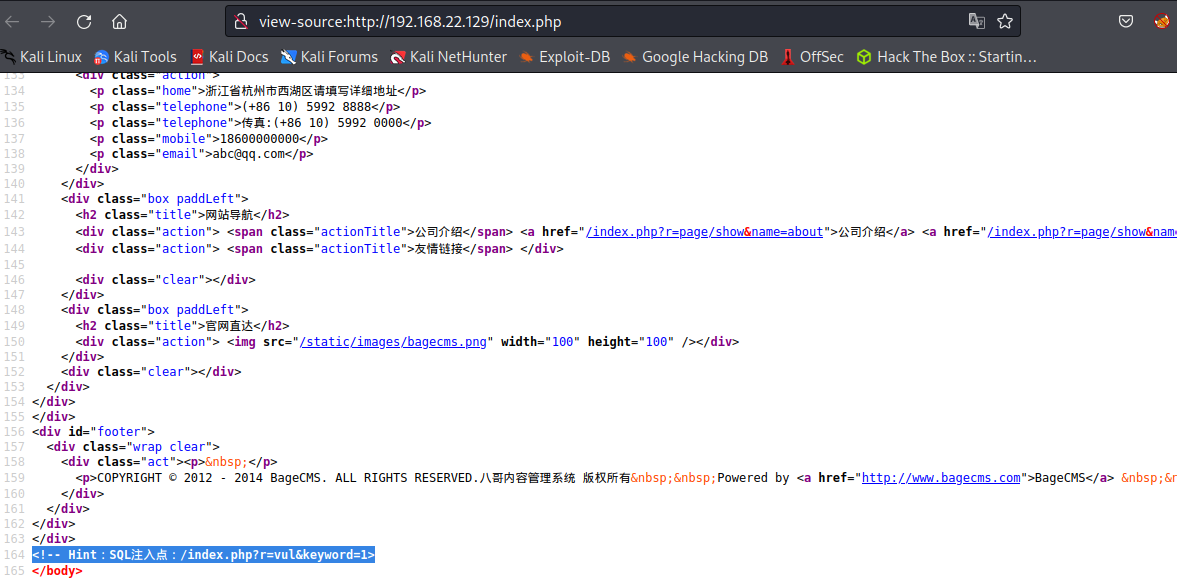Viewport: 1177px width, 578px height.
Task: Bookmark this page with the star icon
Action: (x=1005, y=21)
